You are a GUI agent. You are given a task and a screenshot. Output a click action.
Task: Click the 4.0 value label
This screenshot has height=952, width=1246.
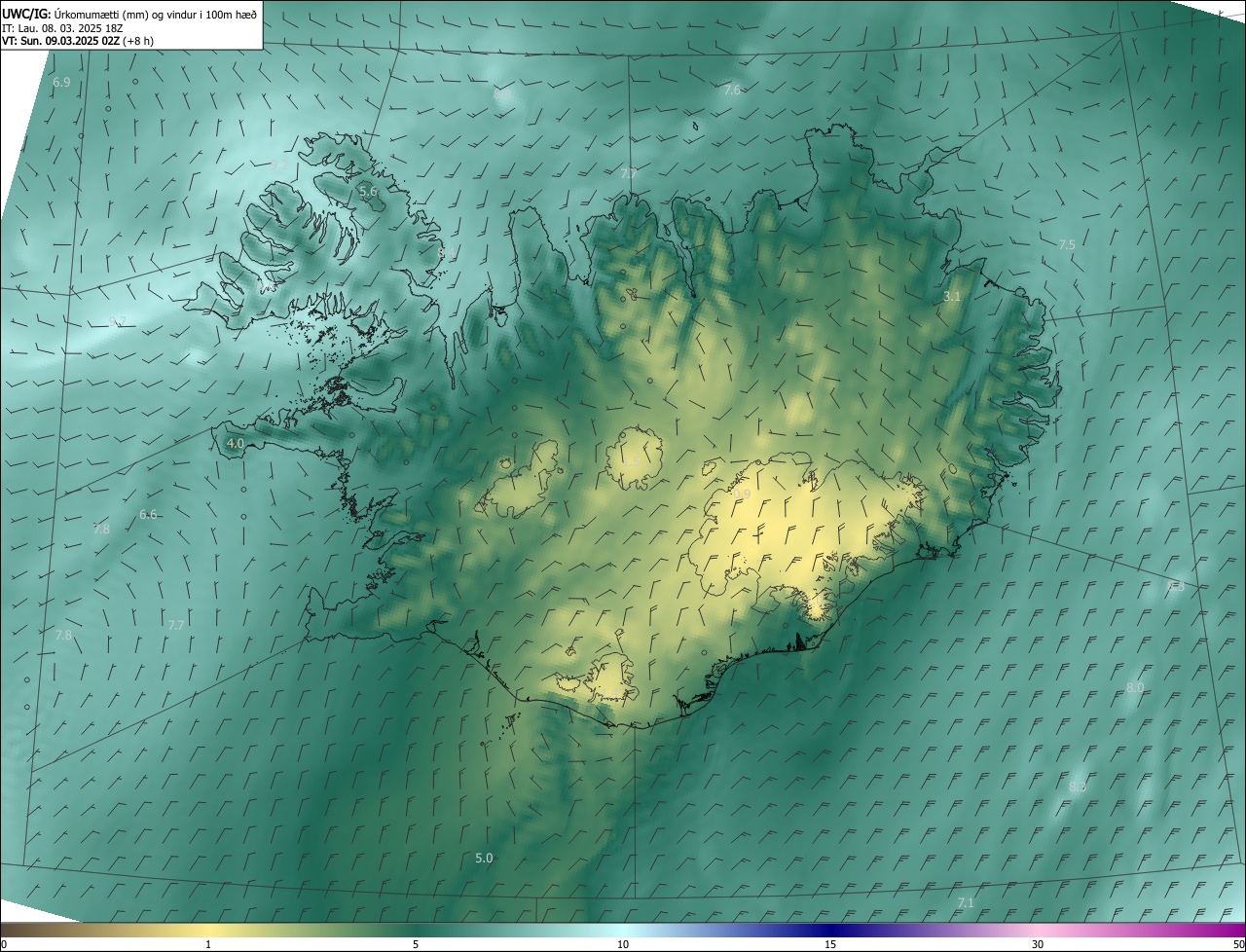click(x=235, y=443)
